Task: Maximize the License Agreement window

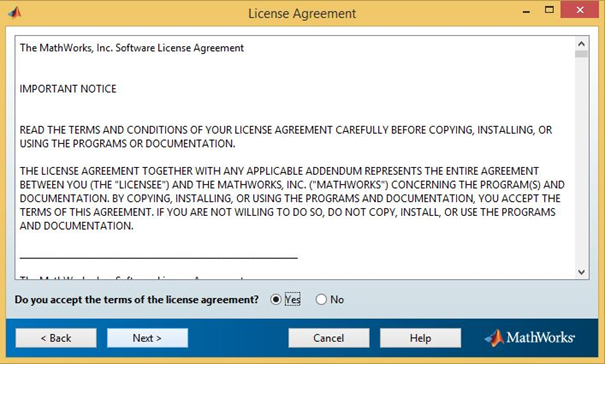Action: tap(549, 10)
